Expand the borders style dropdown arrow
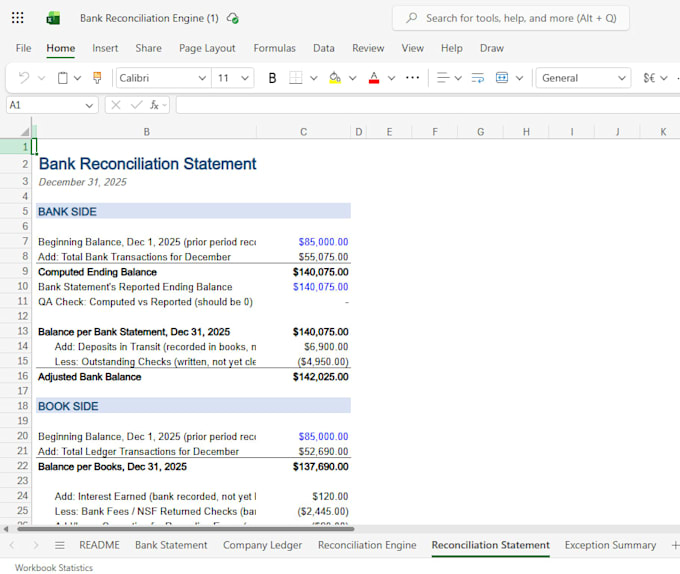Screen dimensions: 680x574 pyautogui.click(x=314, y=78)
